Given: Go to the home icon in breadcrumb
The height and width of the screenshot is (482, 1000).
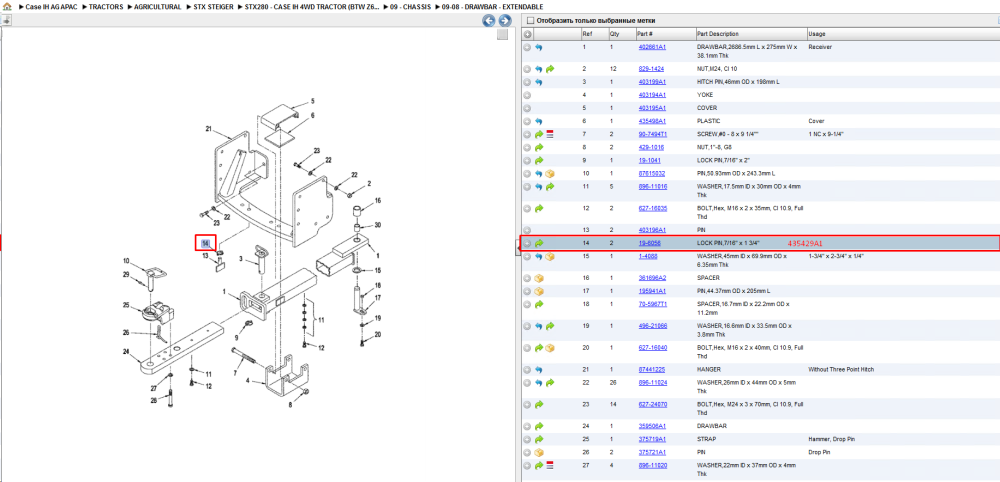Looking at the screenshot, I should [x=7, y=6].
